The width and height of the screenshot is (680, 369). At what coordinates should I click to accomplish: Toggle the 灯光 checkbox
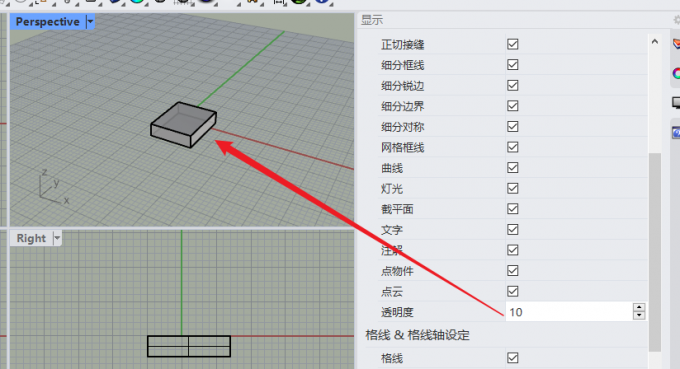[513, 189]
